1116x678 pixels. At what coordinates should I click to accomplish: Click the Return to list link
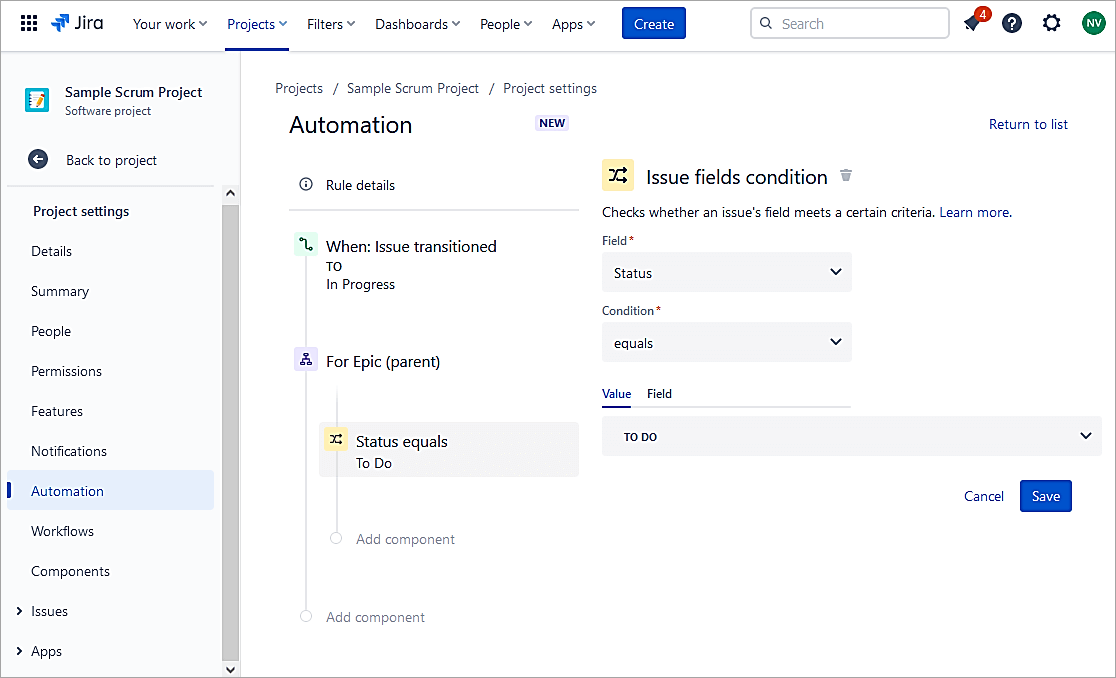point(1028,124)
